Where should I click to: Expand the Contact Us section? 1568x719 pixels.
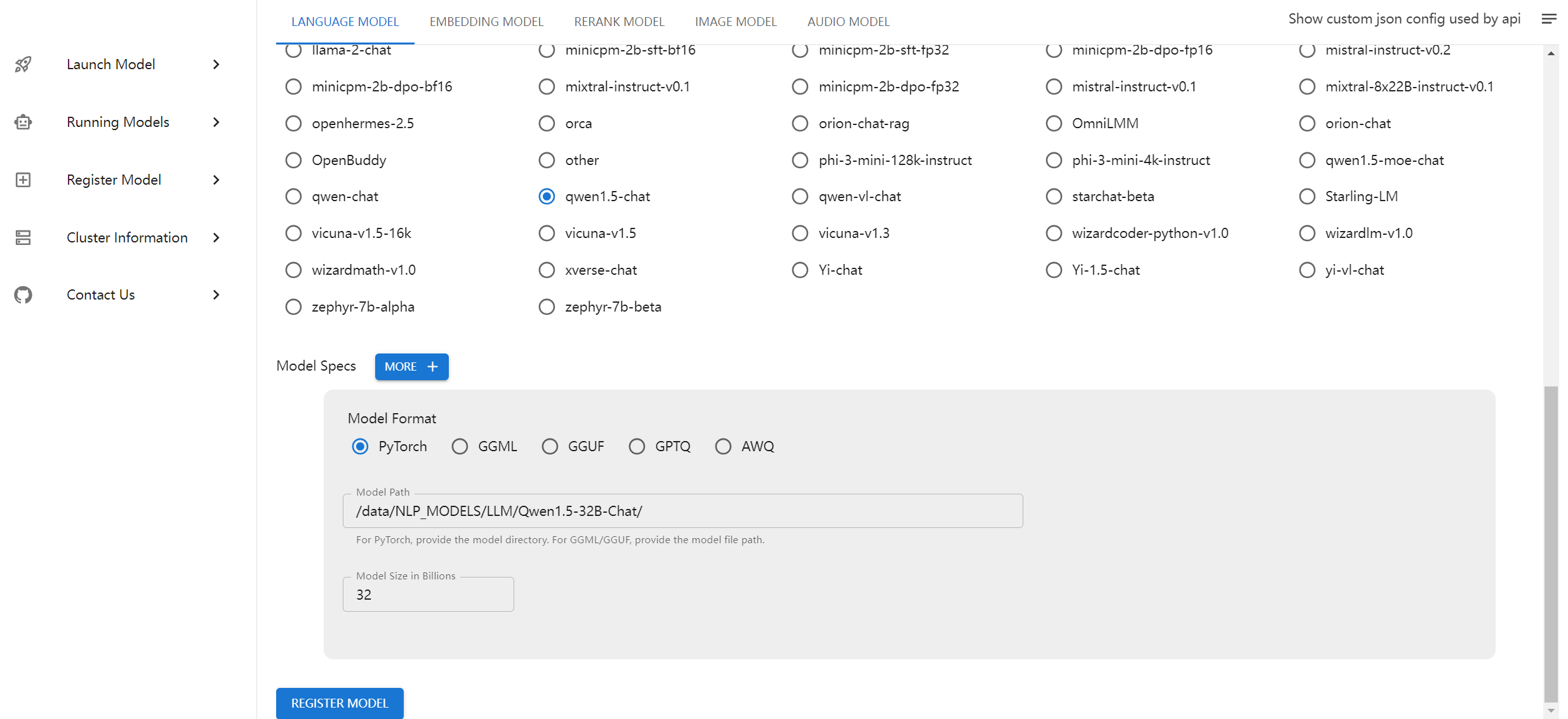[216, 294]
